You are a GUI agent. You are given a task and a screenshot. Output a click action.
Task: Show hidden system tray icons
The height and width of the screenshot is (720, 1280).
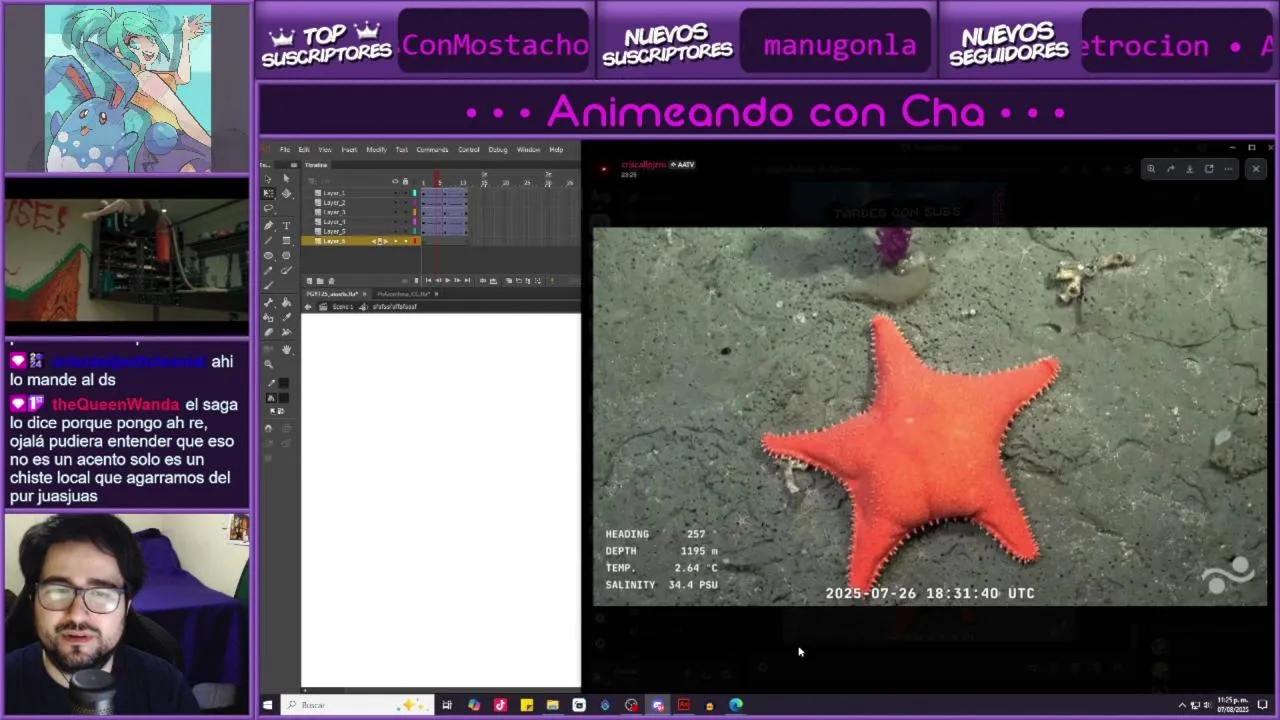(1182, 705)
